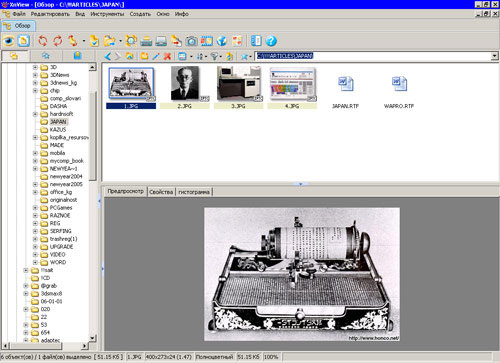This screenshot has width=500, height=363.
Task: Click the red X delete icon
Action: tap(167, 56)
